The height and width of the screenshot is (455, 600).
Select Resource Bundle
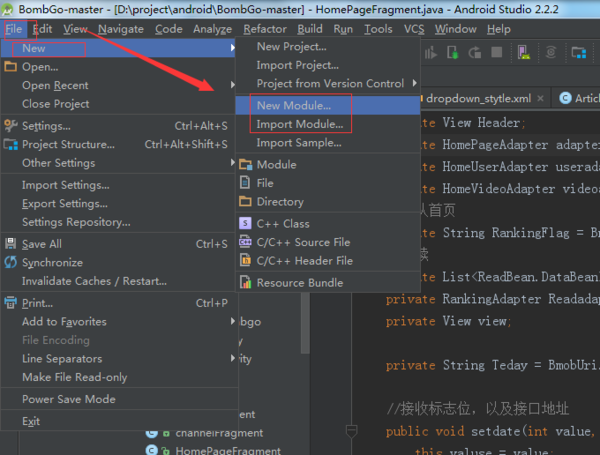[328, 283]
